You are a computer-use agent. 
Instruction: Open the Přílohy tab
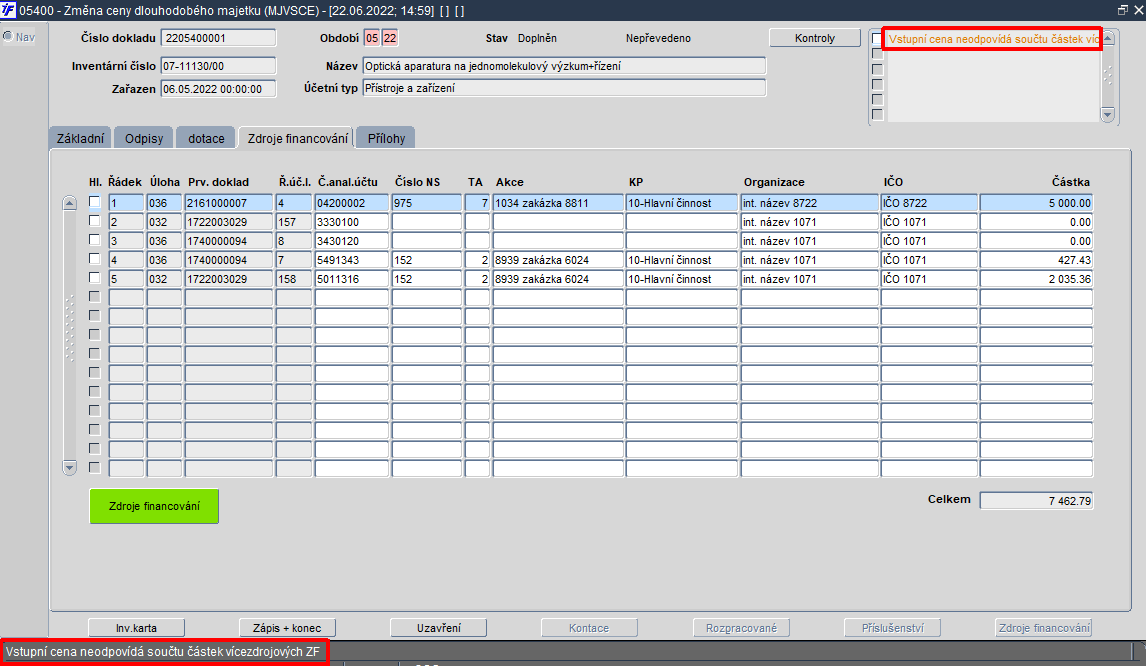(386, 138)
